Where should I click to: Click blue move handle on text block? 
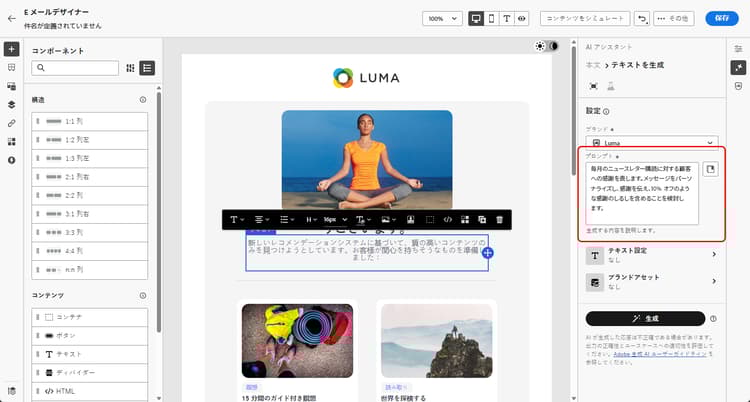(x=488, y=253)
